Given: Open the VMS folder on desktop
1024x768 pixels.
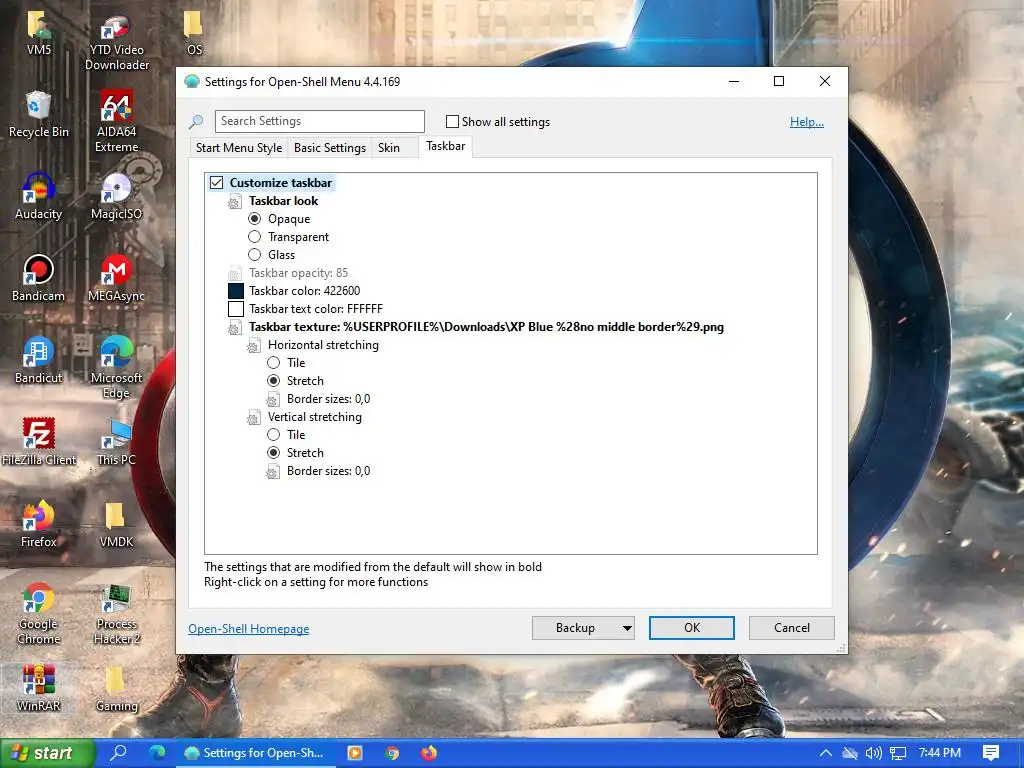Looking at the screenshot, I should tap(39, 33).
